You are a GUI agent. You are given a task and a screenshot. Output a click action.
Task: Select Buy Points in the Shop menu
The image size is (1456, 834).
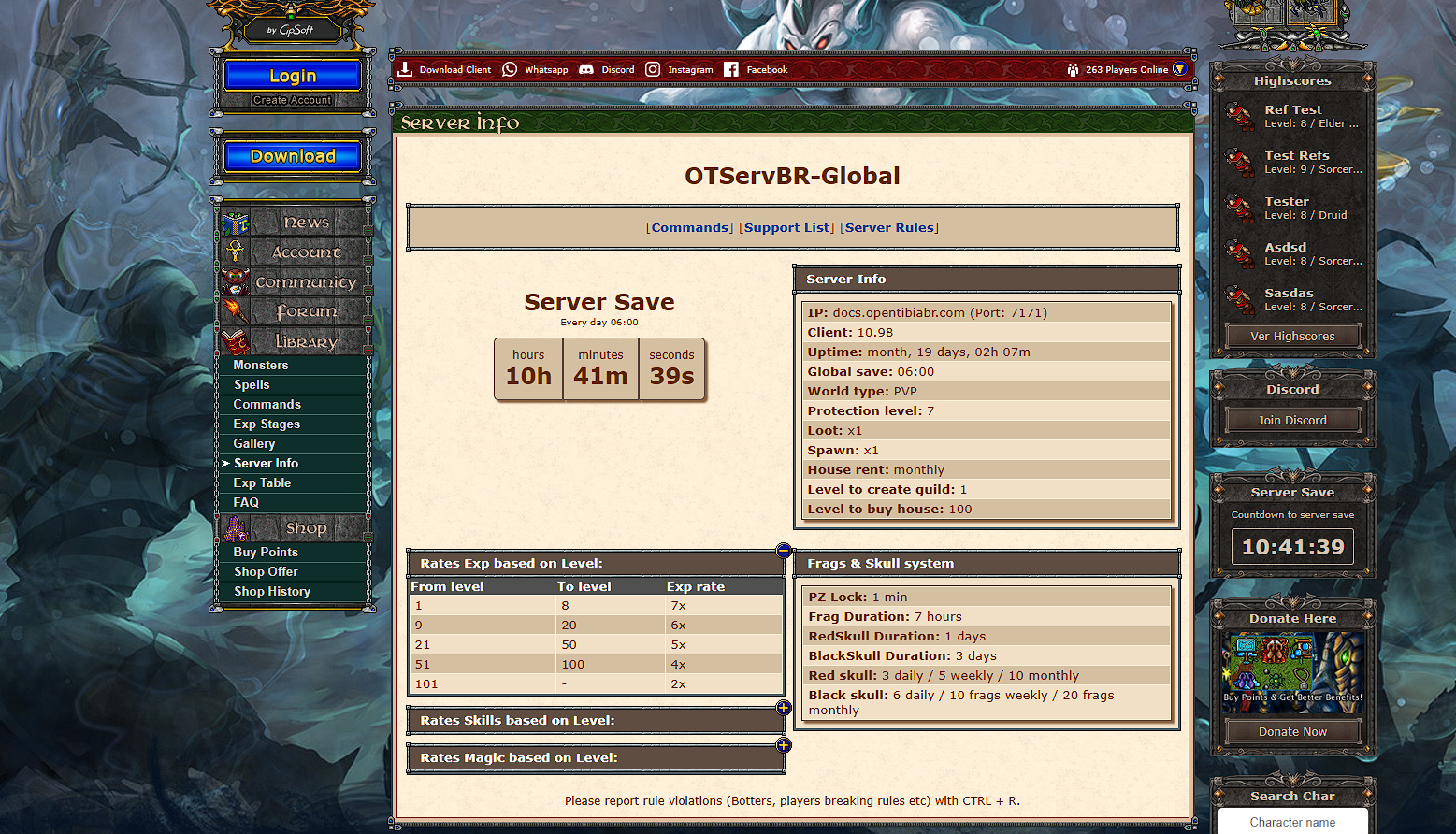[266, 552]
